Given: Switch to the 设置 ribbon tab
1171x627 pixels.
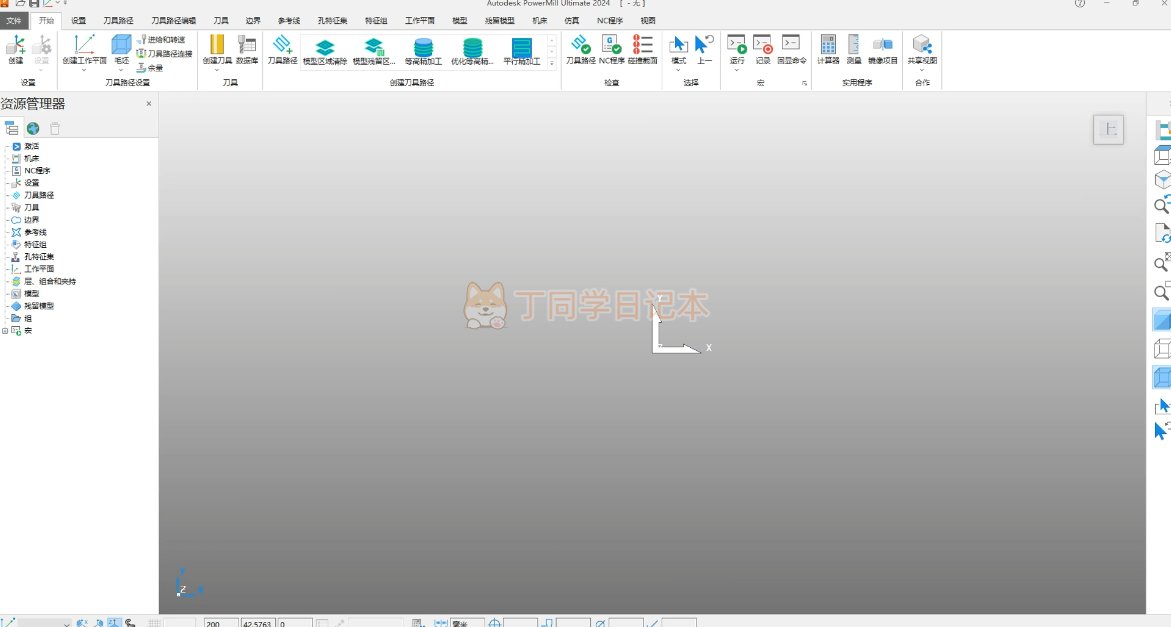Looking at the screenshot, I should [78, 21].
